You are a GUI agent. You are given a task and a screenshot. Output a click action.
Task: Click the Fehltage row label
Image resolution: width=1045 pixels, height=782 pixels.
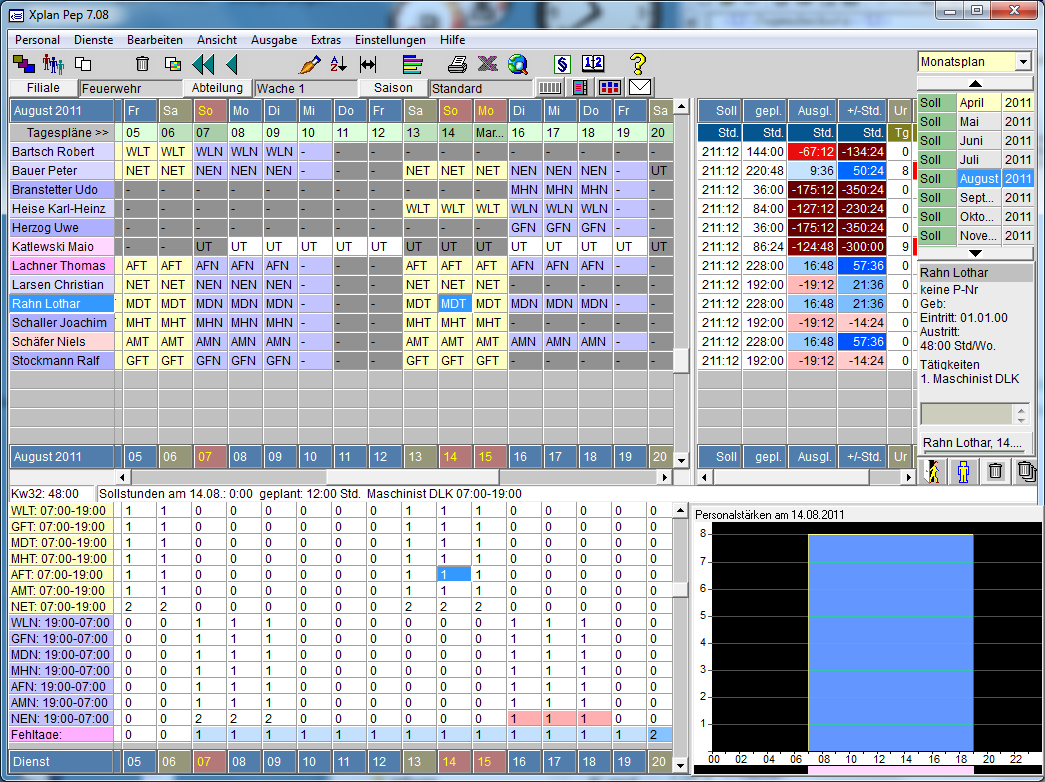pyautogui.click(x=61, y=735)
